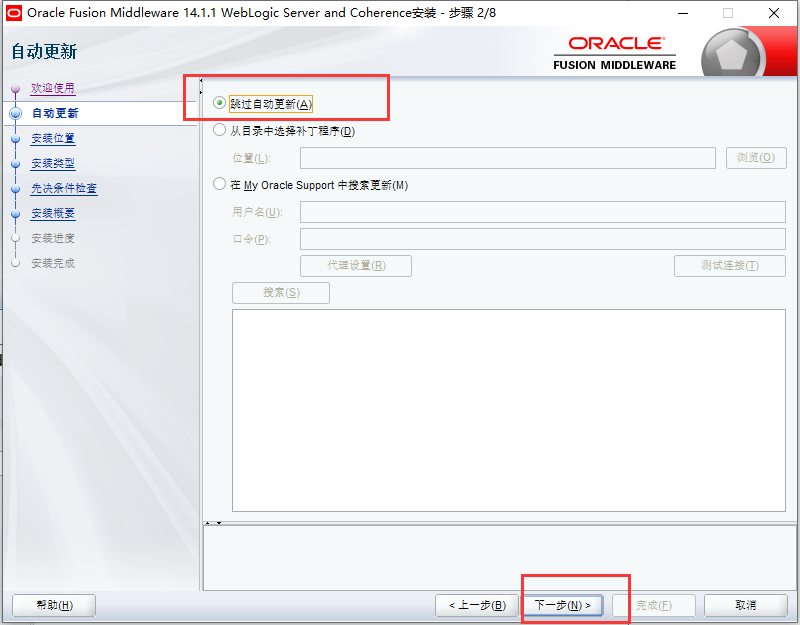
Task: Open the 安装概要 step link
Action: coord(53,213)
